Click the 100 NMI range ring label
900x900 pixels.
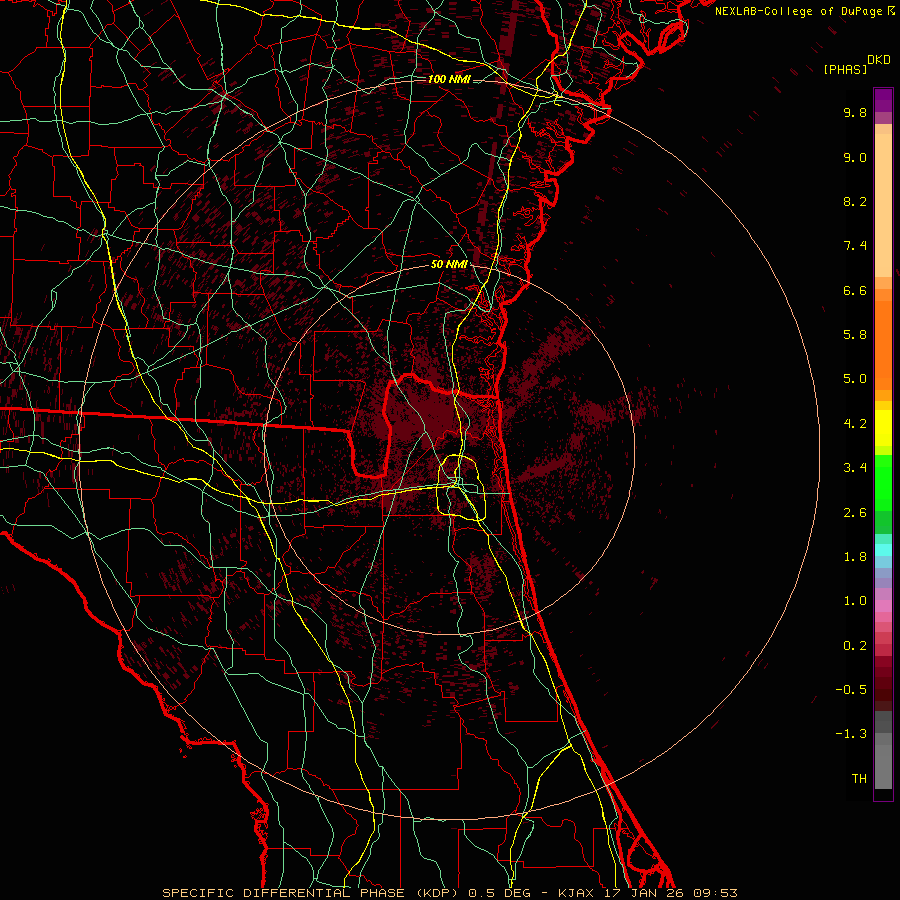point(449,79)
